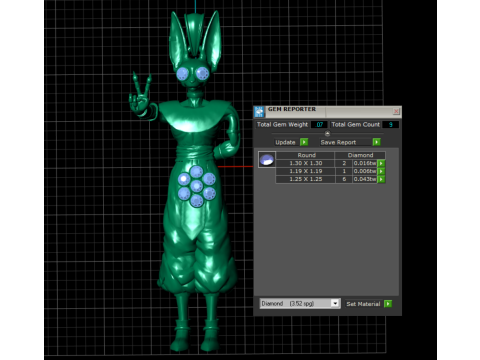The height and width of the screenshot is (360, 480).
Task: Select the 1.30 X 1.30 size cell
Action: tap(305, 163)
